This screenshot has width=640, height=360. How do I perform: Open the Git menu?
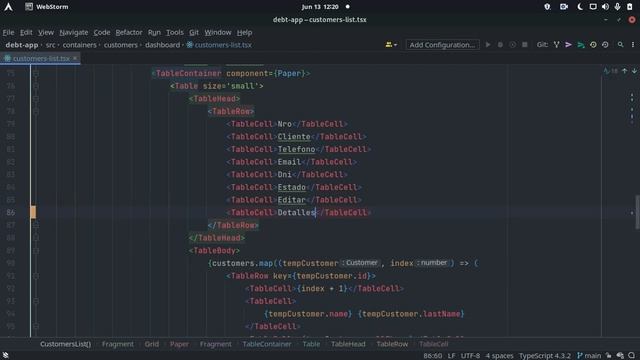click(194, 32)
